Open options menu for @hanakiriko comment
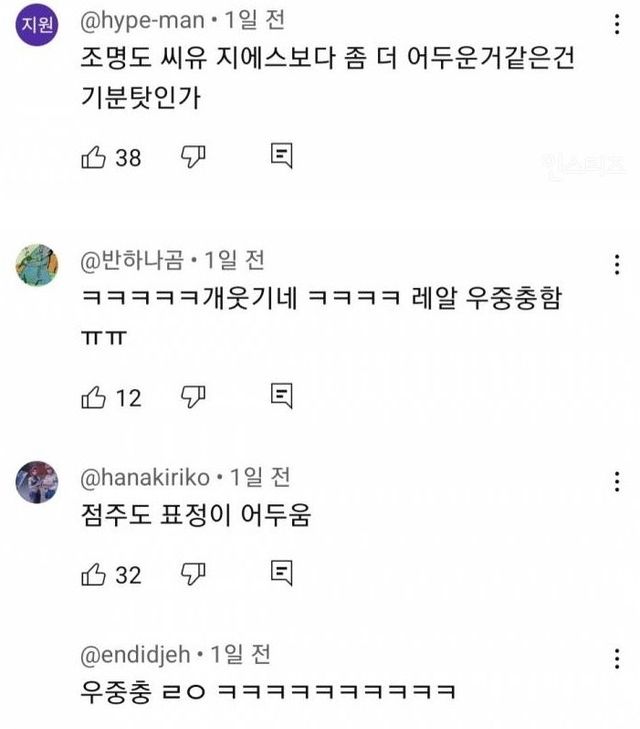The image size is (640, 729). point(616,483)
